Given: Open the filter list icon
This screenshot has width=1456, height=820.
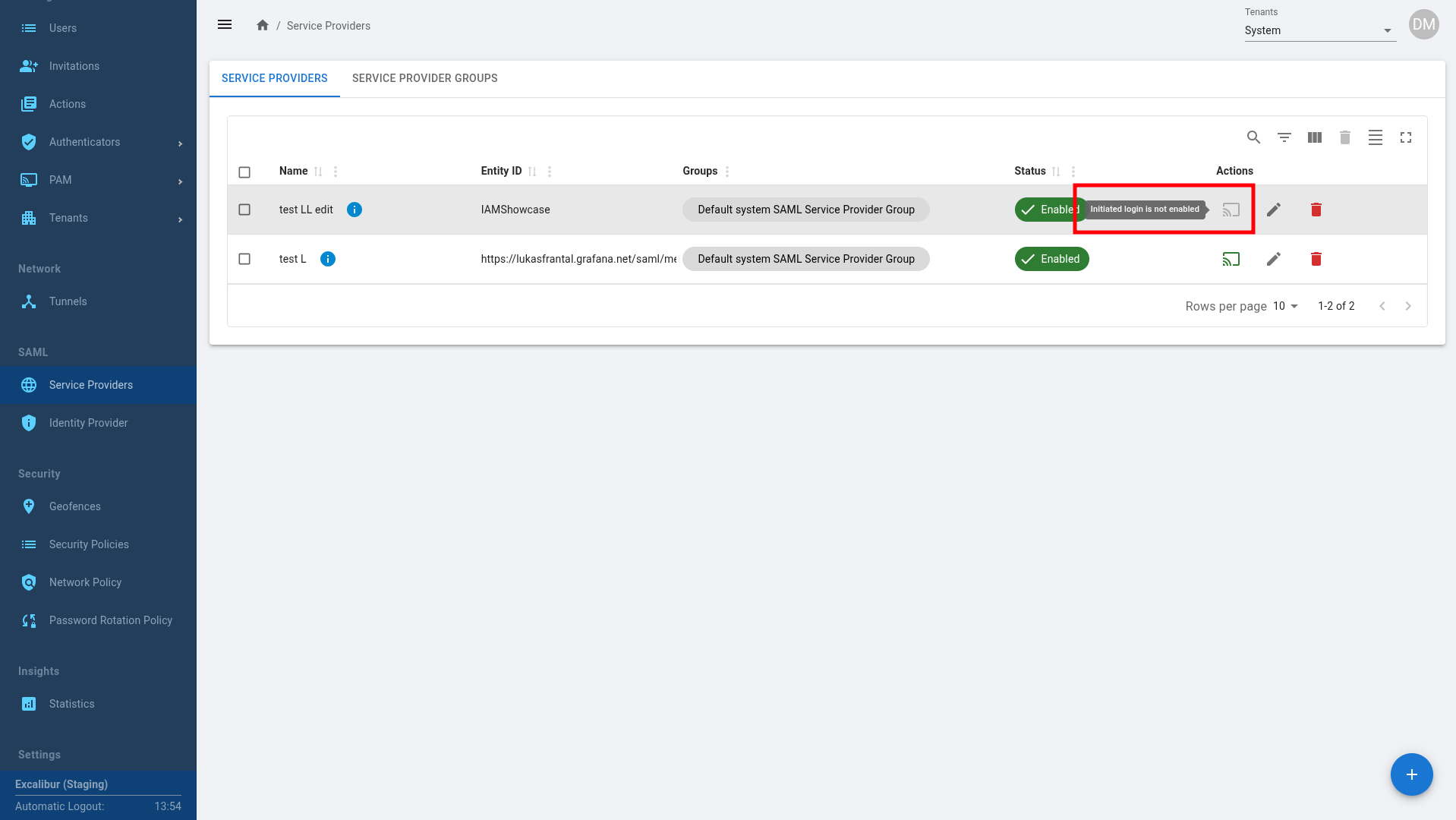Looking at the screenshot, I should point(1284,137).
